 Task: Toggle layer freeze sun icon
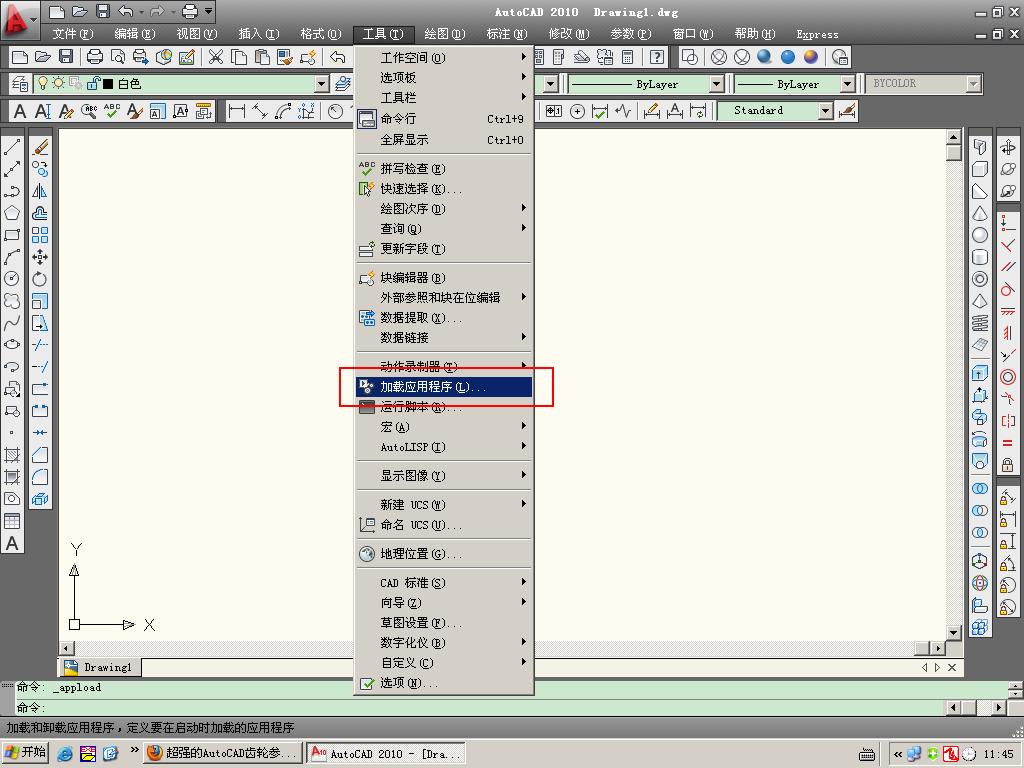[x=59, y=83]
